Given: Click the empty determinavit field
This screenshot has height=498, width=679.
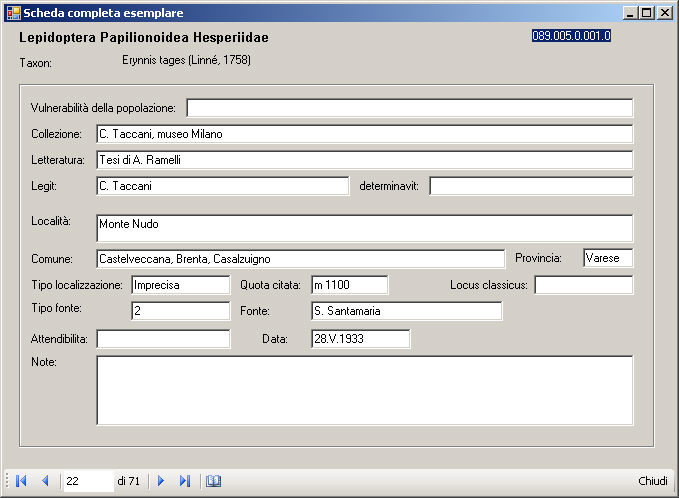Looking at the screenshot, I should tap(531, 186).
